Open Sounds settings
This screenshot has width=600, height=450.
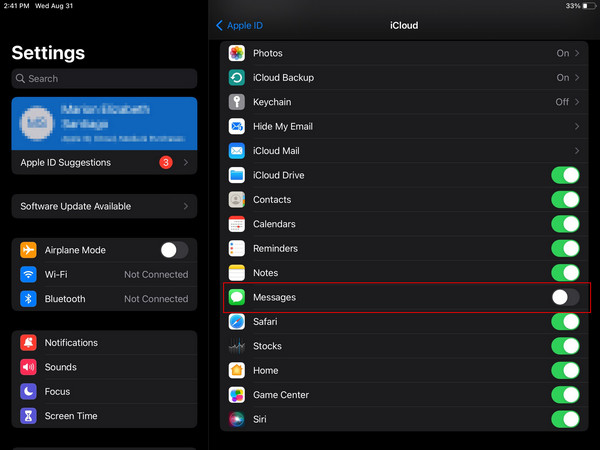tap(104, 367)
